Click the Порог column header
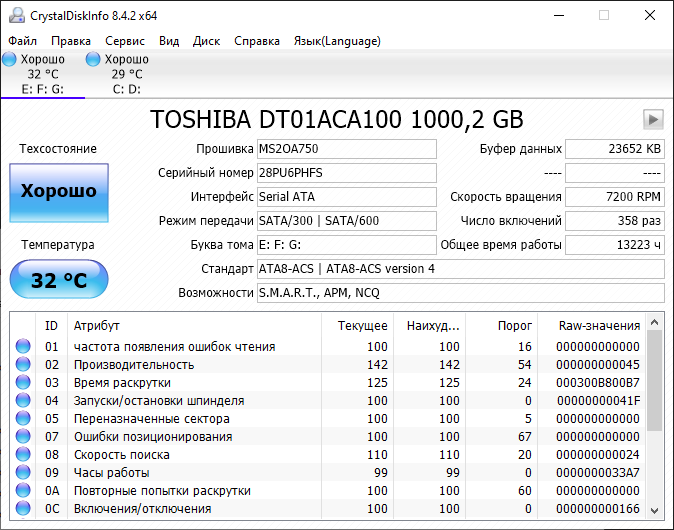Viewport: 674px width, 530px height. click(502, 326)
